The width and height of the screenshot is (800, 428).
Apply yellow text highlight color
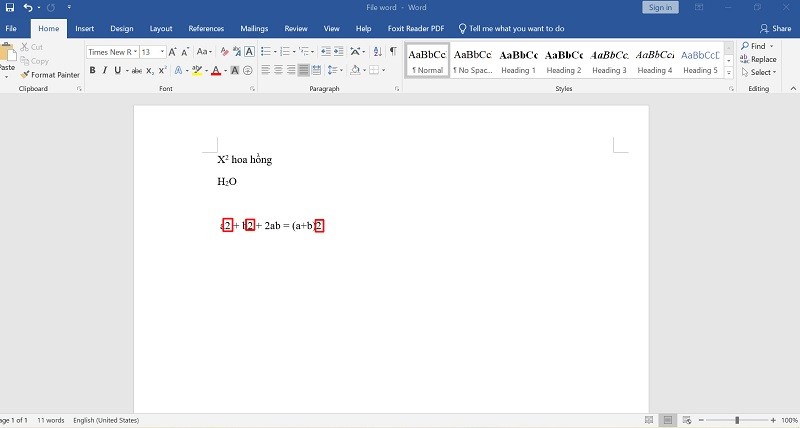coord(197,70)
